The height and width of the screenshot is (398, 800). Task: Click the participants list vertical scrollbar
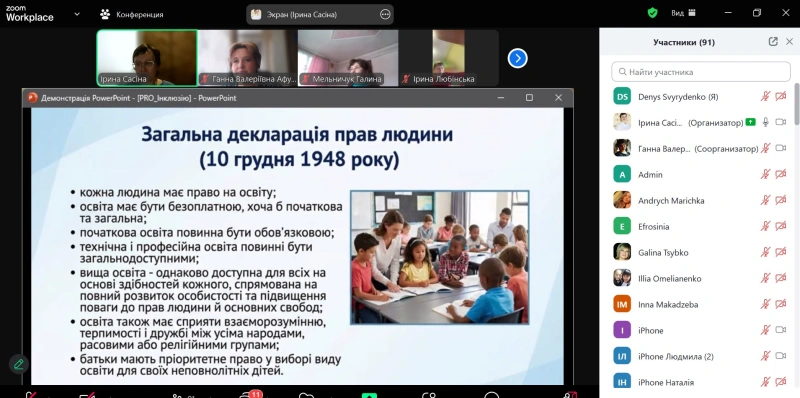click(796, 104)
